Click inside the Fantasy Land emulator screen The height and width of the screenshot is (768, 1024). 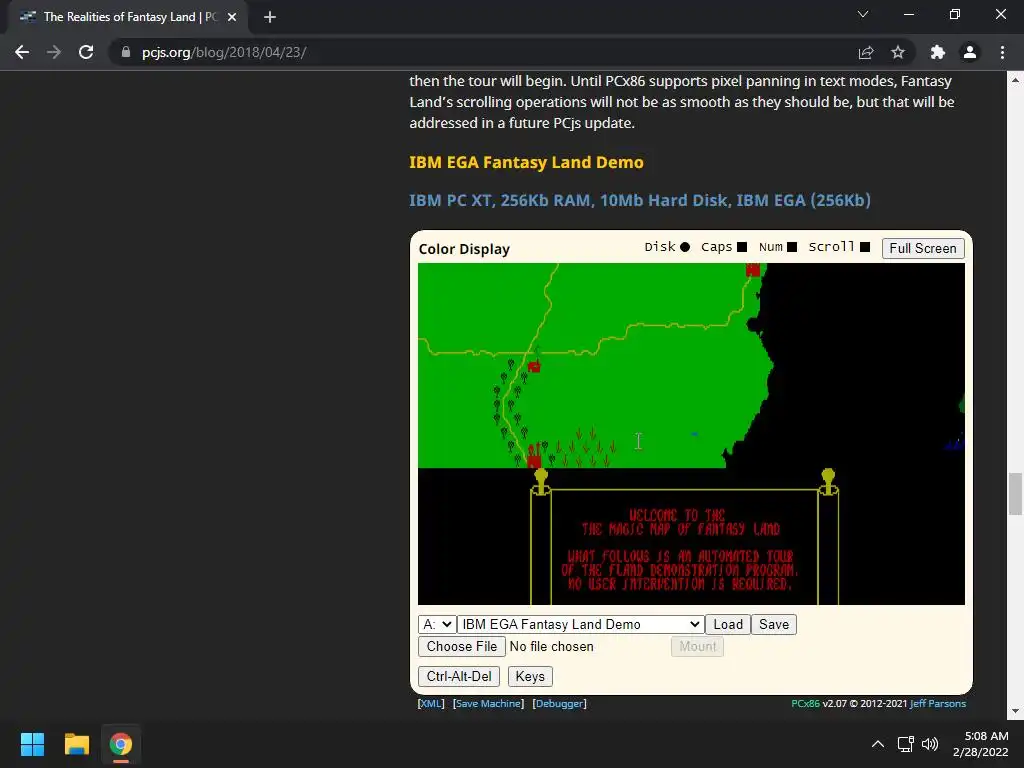point(691,434)
